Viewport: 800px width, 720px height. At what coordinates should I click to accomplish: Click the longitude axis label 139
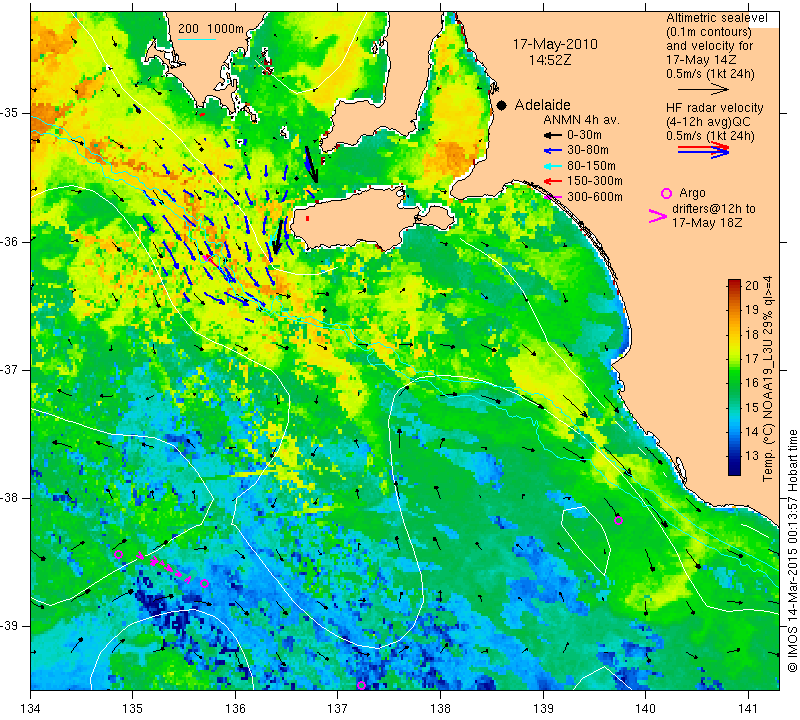click(x=543, y=709)
